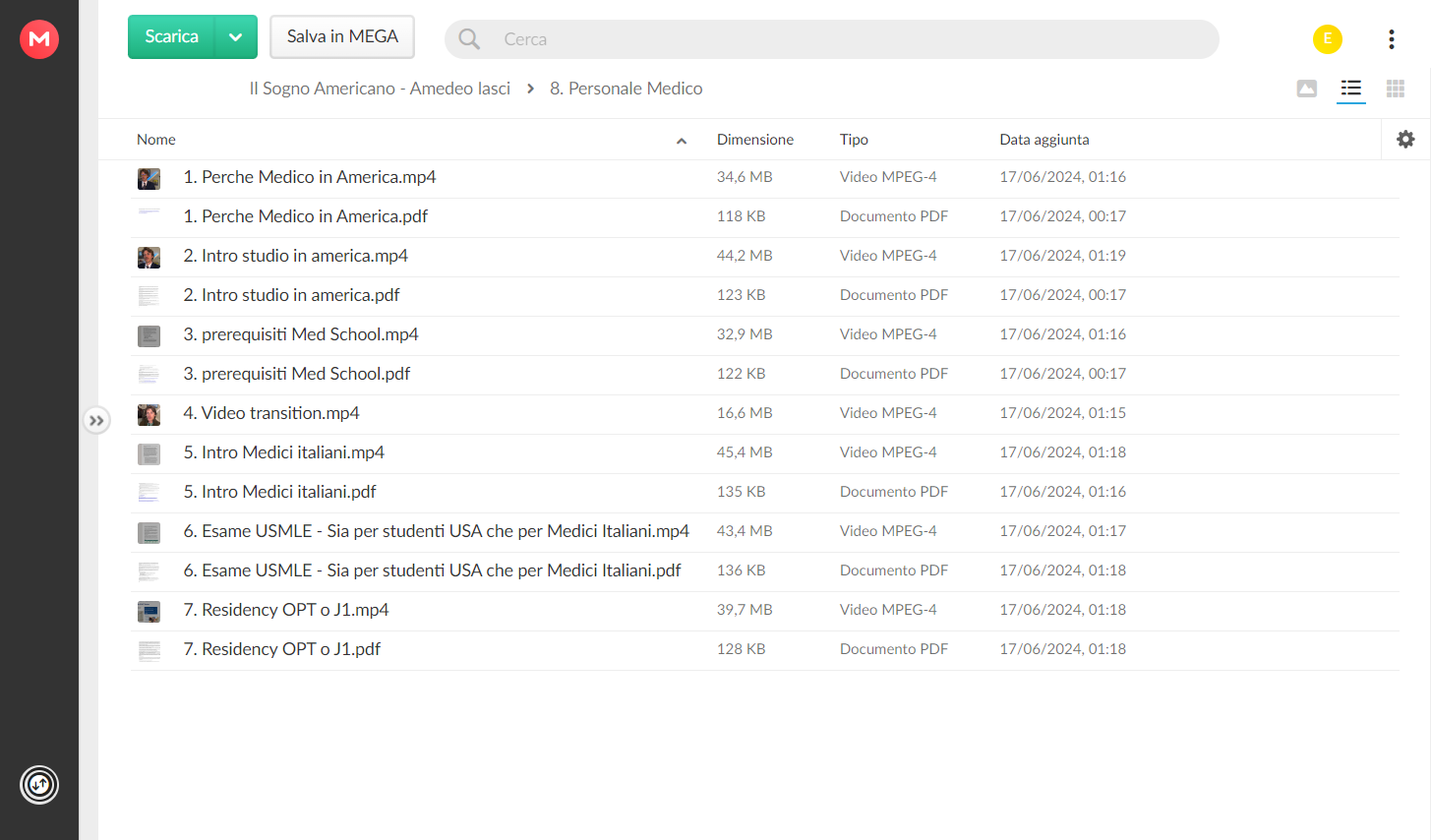Sort files by Dimensione column
Screen dimensions: 1431x840
[755, 140]
